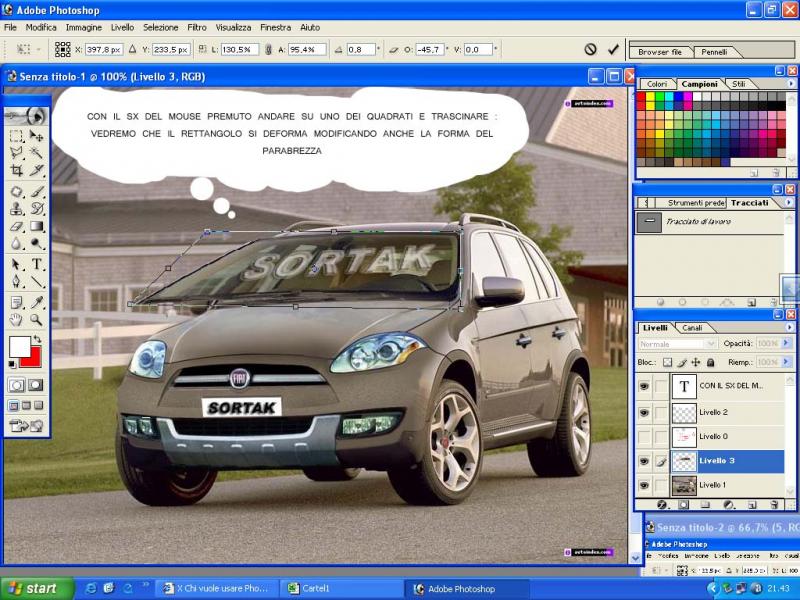Open the Windows start menu
The height and width of the screenshot is (600, 800).
[37, 589]
